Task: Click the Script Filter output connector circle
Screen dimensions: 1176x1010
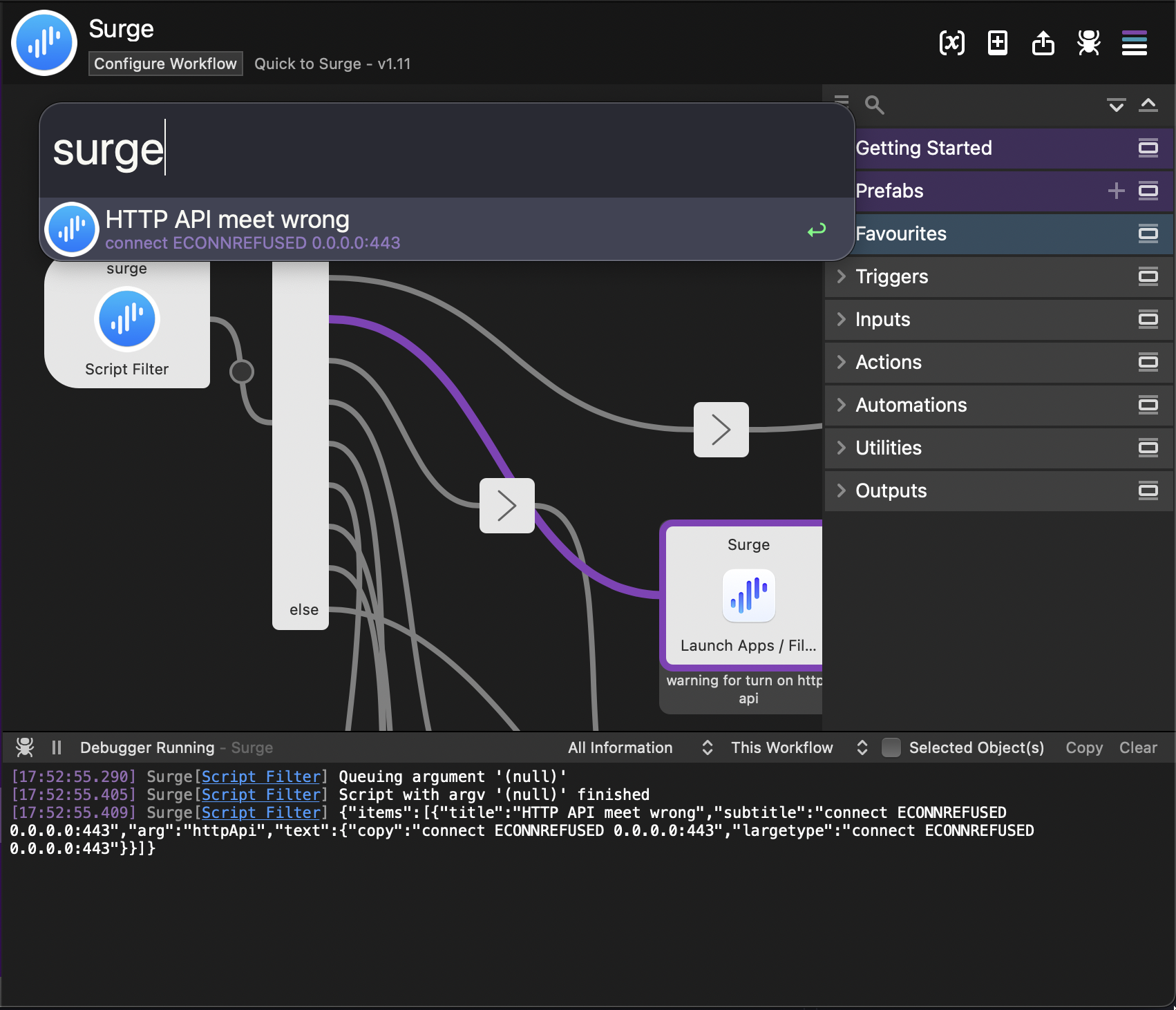Action: [241, 372]
